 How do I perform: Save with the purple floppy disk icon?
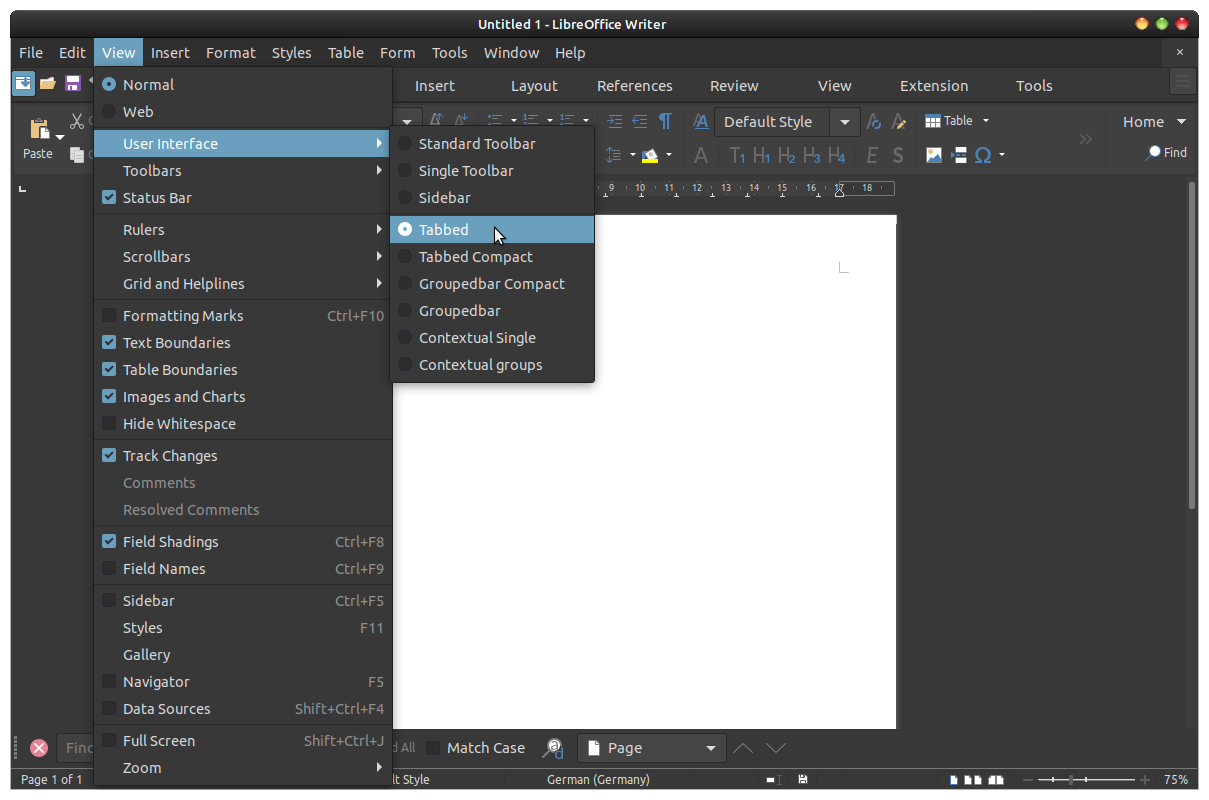pyautogui.click(x=73, y=83)
